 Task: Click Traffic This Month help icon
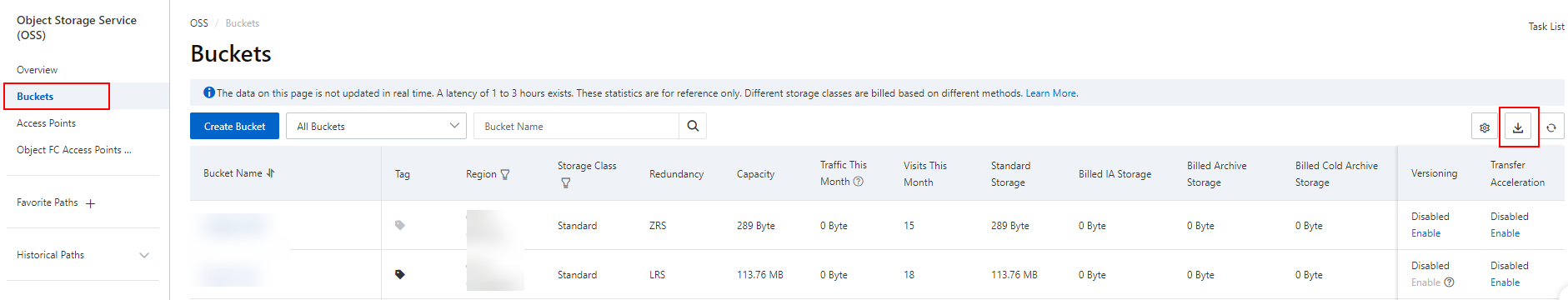tap(859, 182)
